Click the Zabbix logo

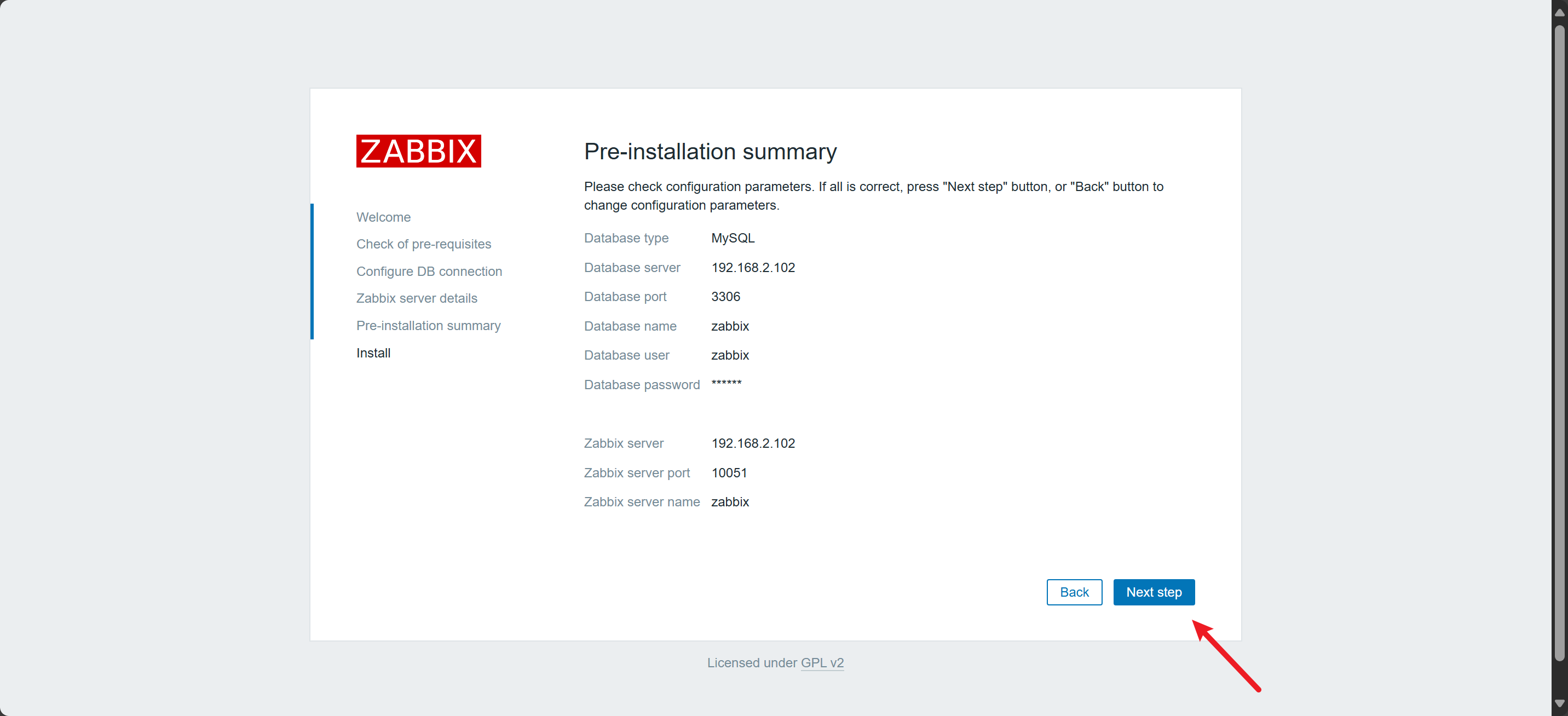pyautogui.click(x=418, y=151)
